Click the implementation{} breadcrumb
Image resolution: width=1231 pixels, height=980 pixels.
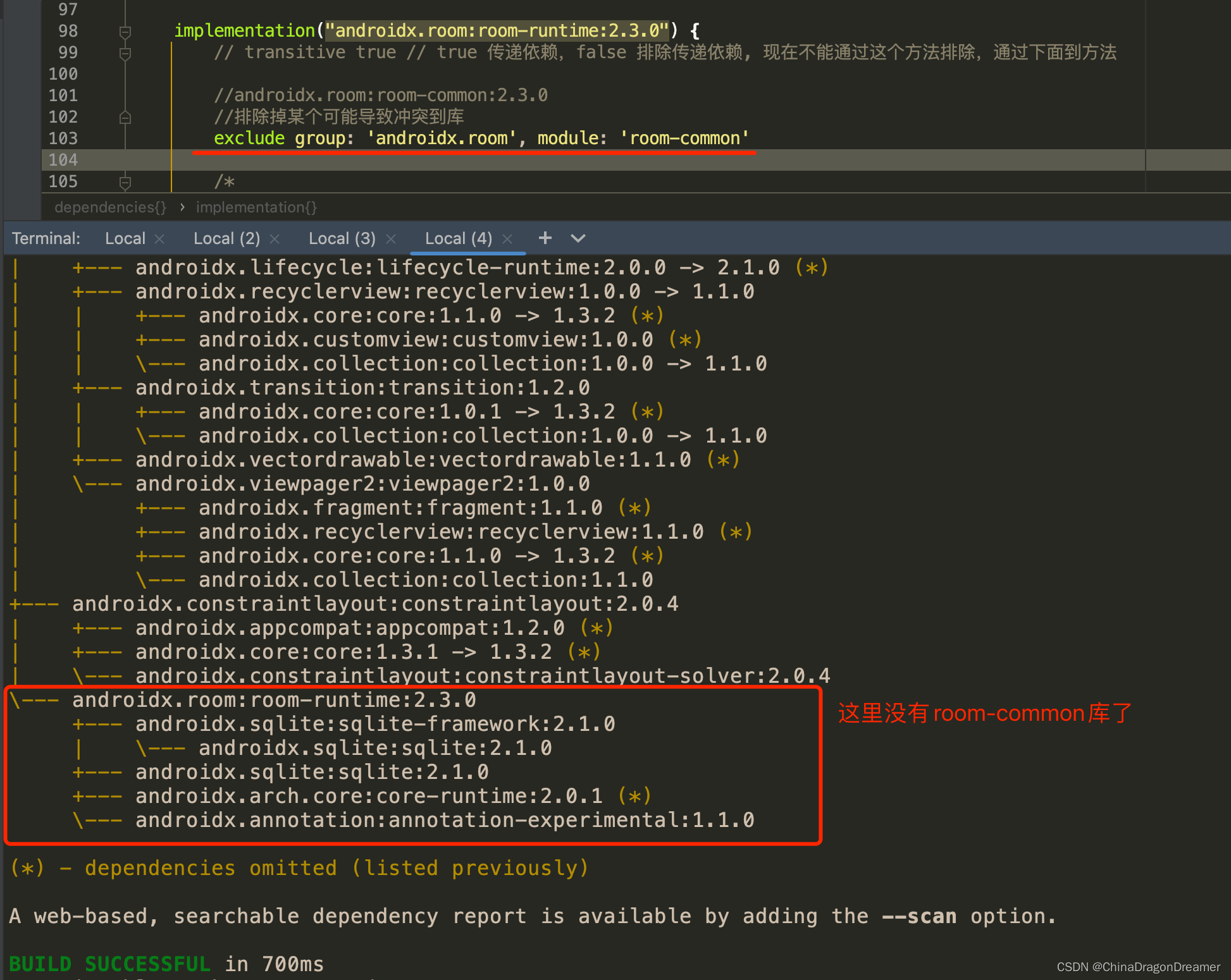coord(256,207)
